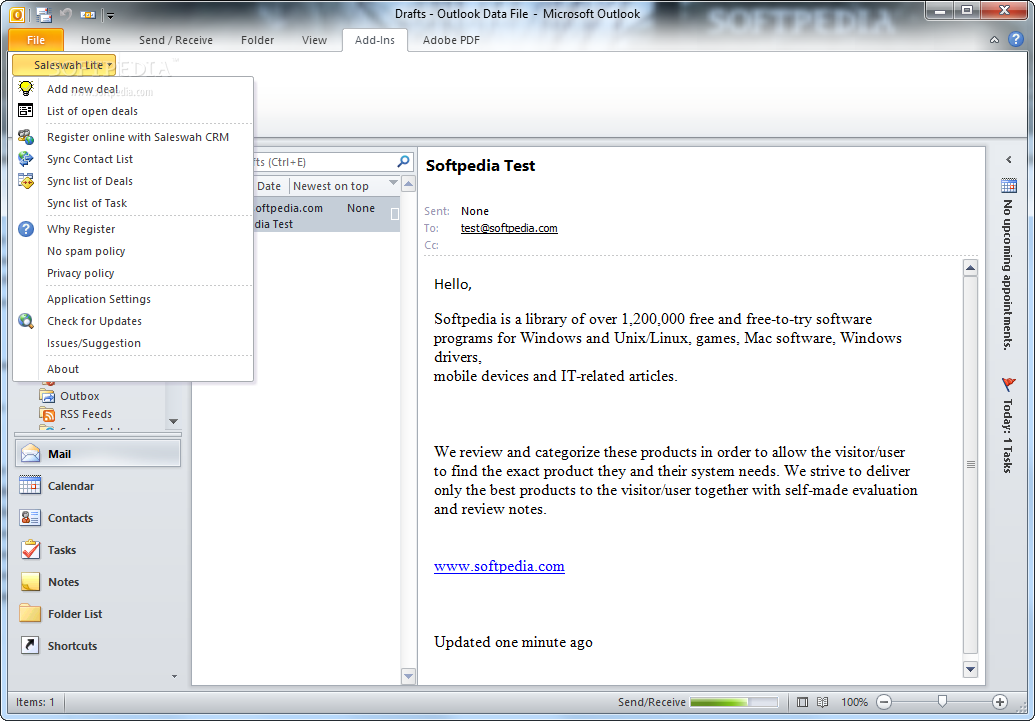Click the light bulb icon for Add new deal
This screenshot has height=721, width=1035.
click(26, 88)
